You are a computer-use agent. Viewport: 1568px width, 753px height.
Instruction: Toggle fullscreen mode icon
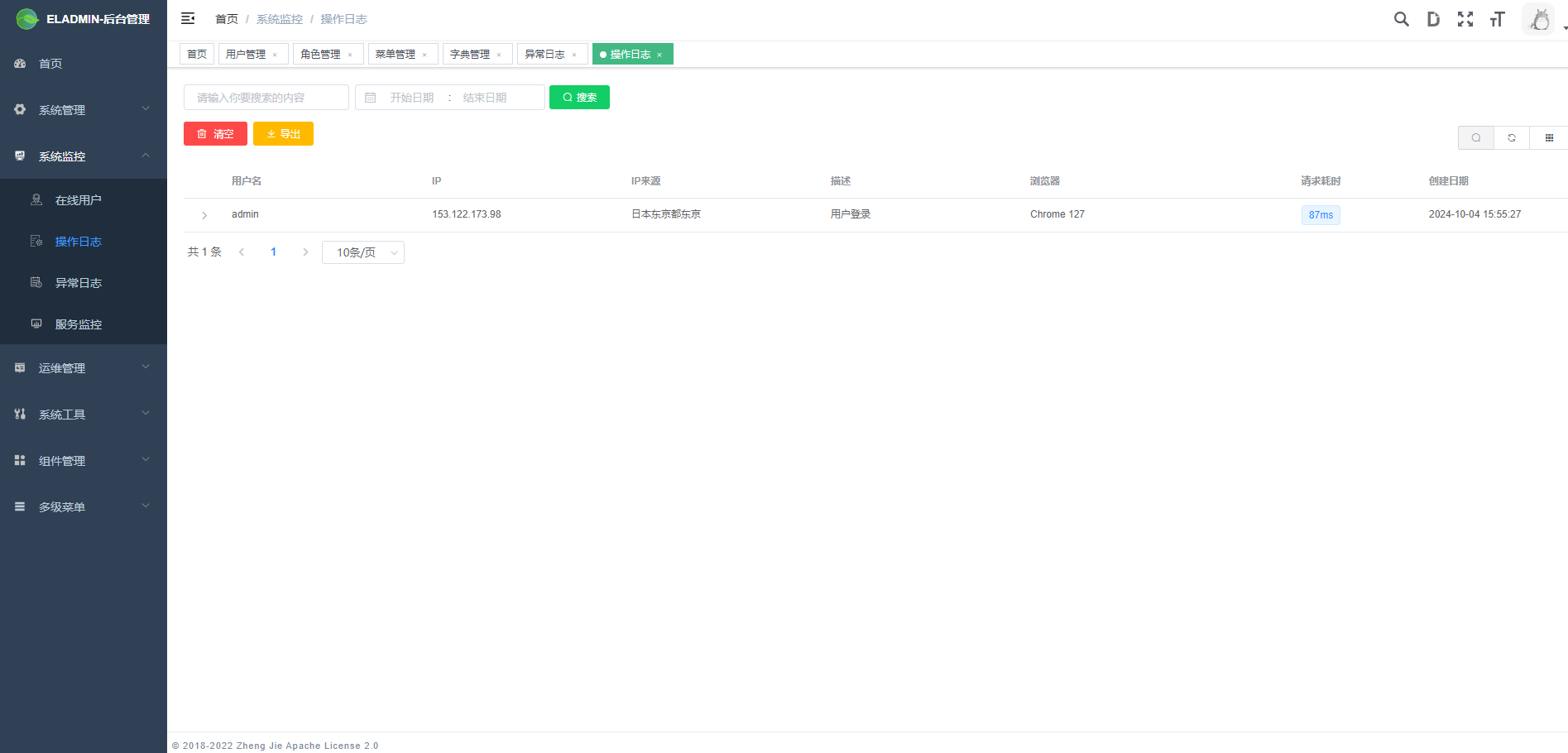pyautogui.click(x=1465, y=19)
